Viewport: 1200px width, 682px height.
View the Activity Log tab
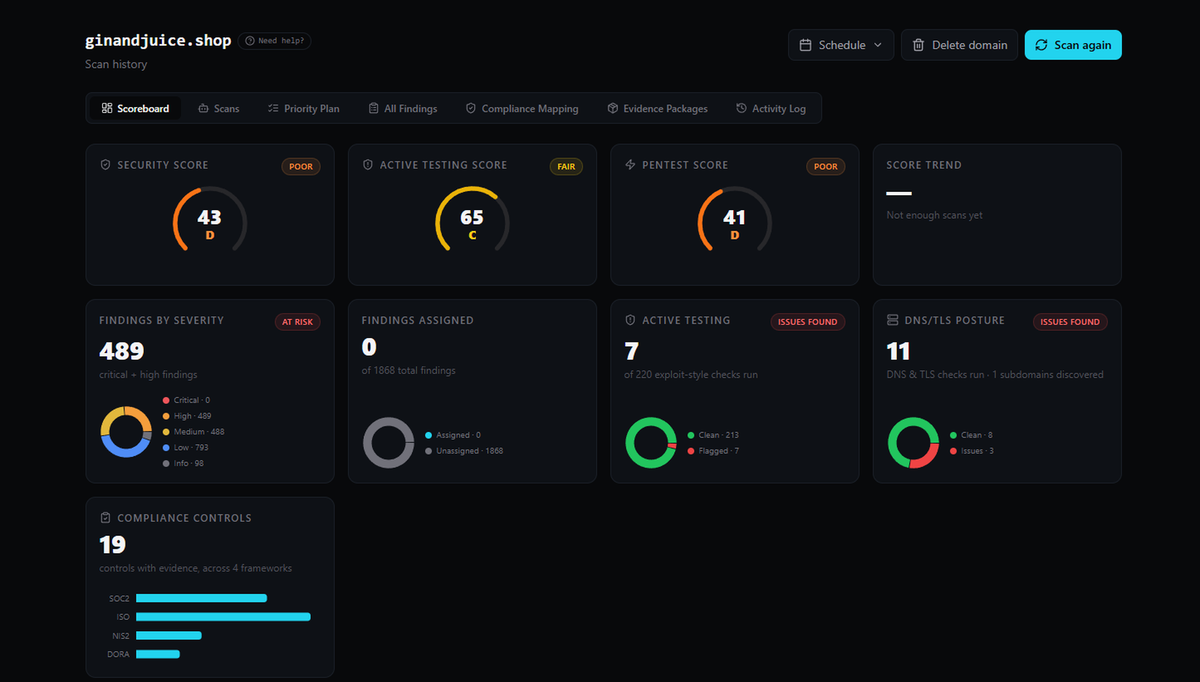coord(771,108)
